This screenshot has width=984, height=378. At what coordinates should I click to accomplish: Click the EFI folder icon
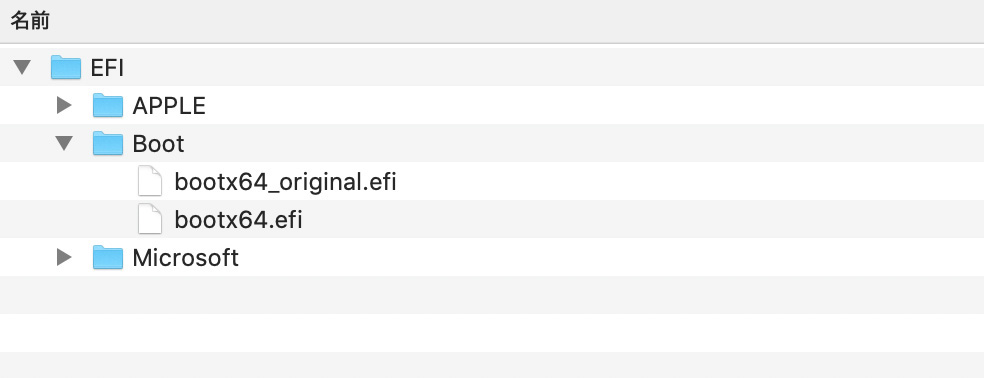click(66, 67)
